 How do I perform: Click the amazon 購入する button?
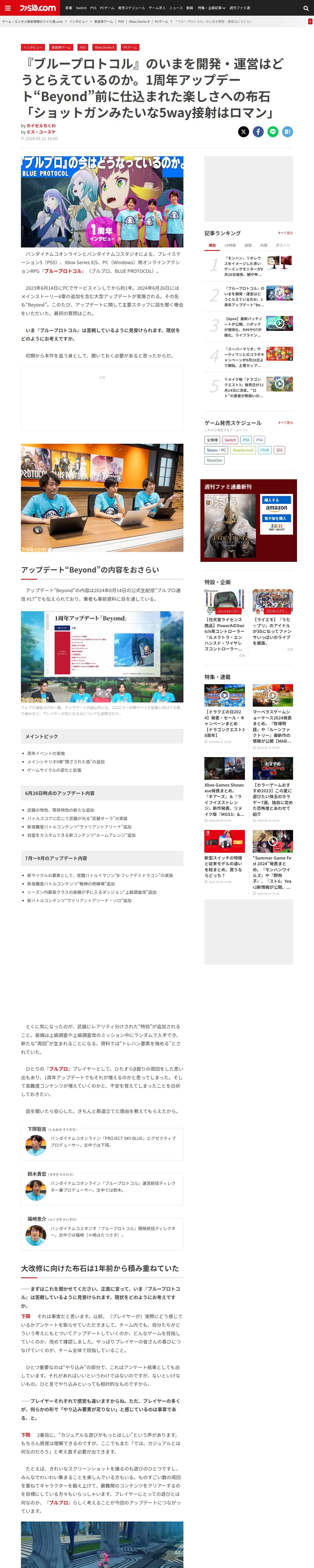(276, 504)
